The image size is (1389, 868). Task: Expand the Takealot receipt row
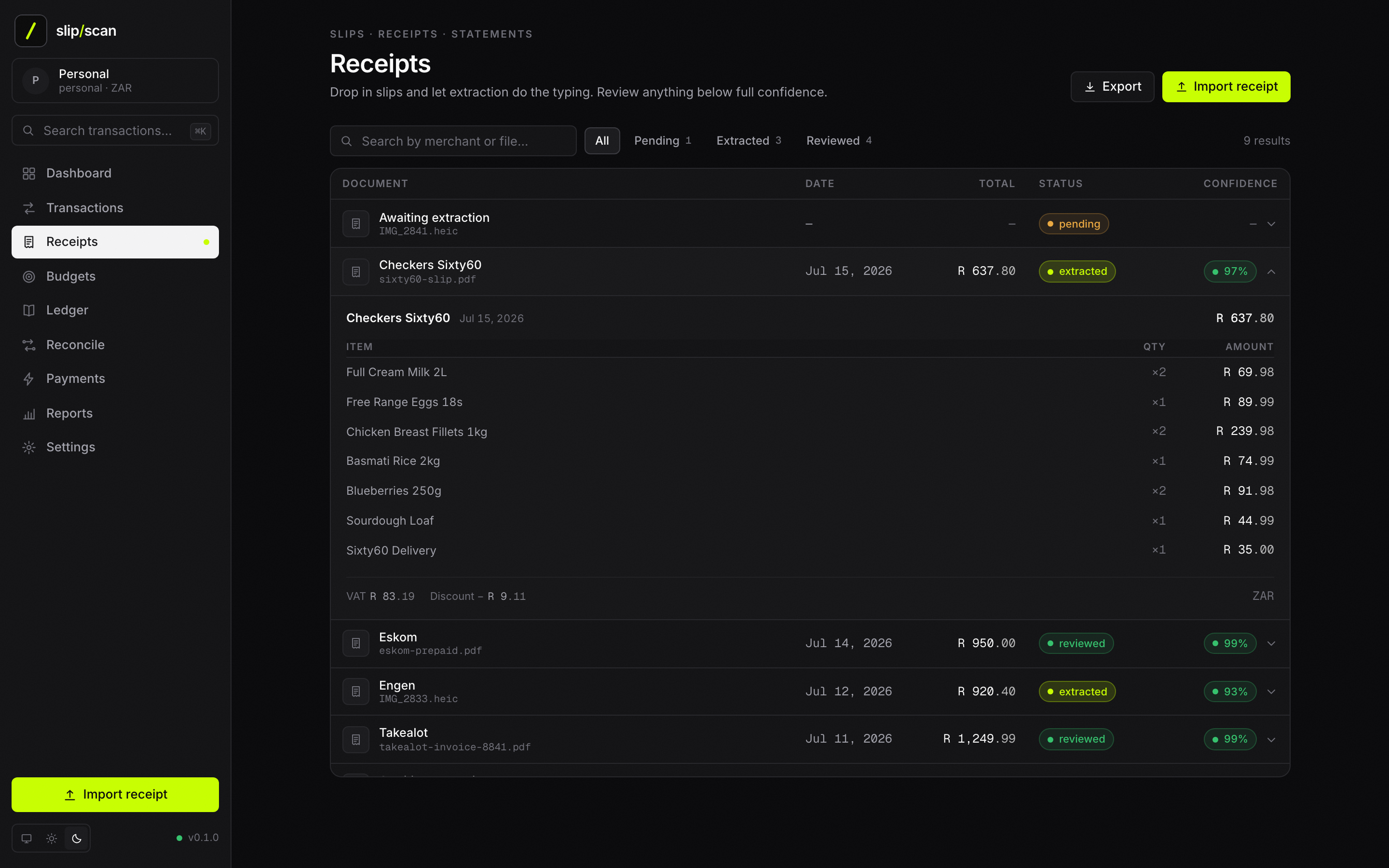[x=1271, y=739]
